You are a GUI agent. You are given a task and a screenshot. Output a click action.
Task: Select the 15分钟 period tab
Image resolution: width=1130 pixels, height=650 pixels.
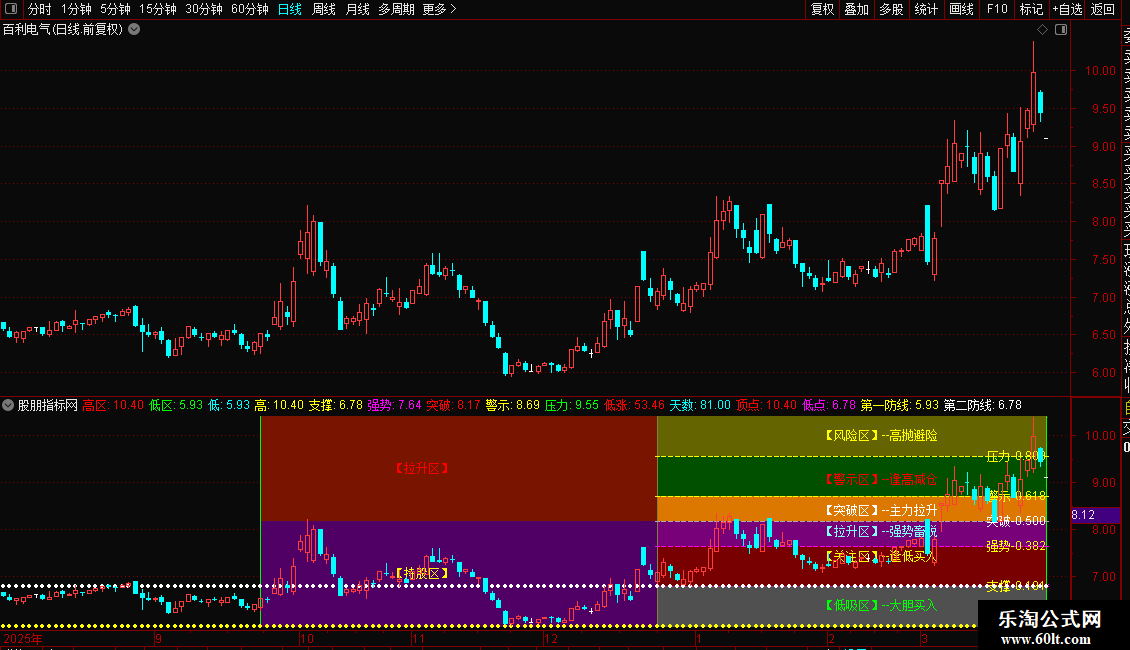pos(158,9)
